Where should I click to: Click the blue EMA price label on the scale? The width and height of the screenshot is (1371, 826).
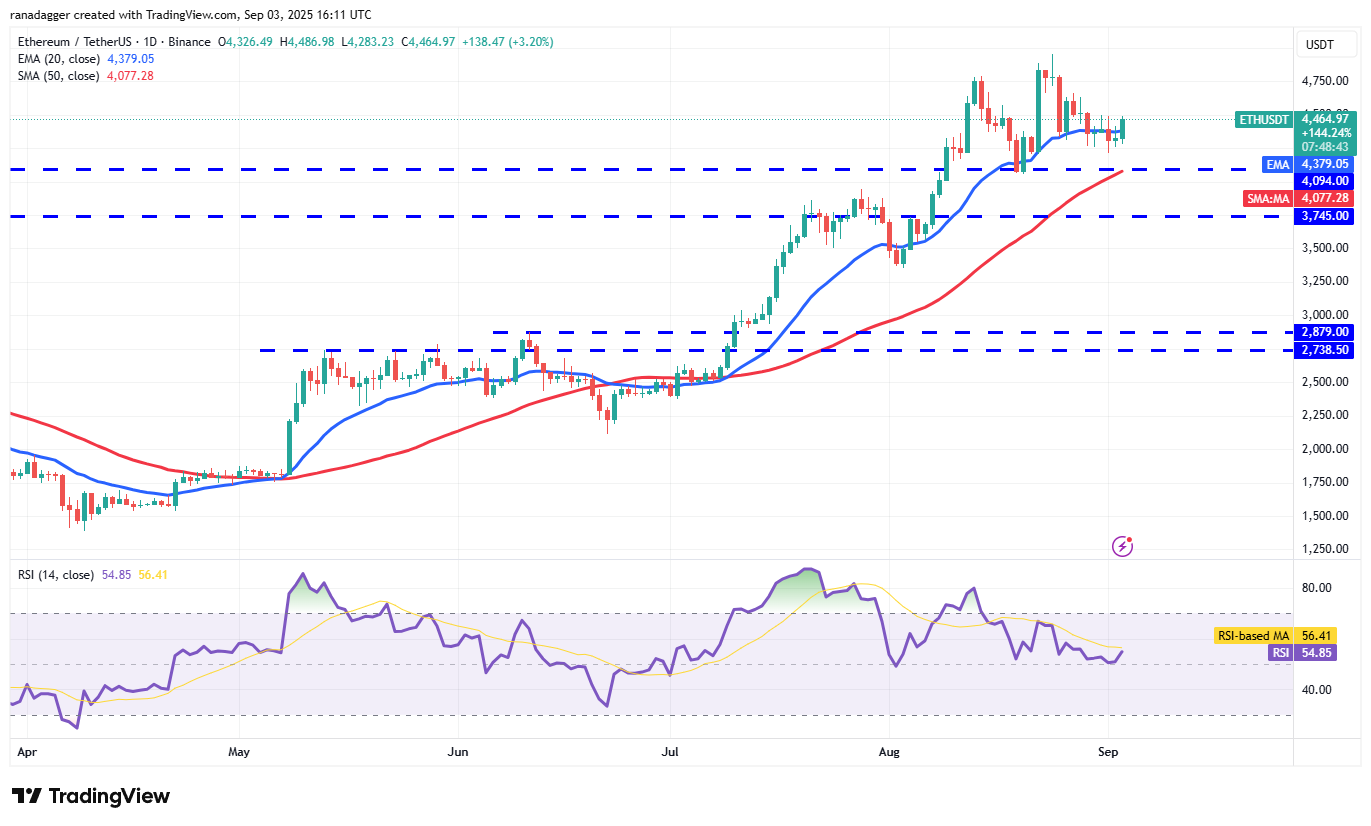tap(1277, 164)
